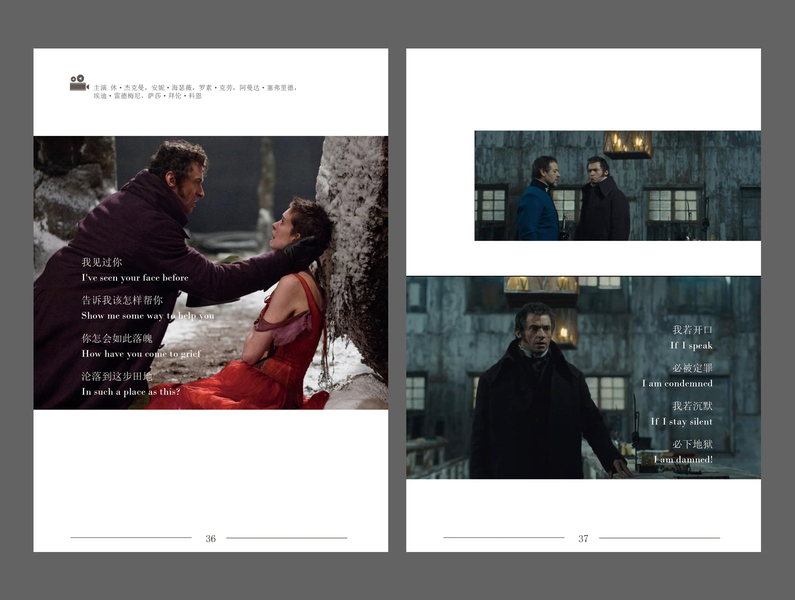The height and width of the screenshot is (600, 795).
Task: Click the lyric "必被定罪"
Action: click(x=693, y=368)
